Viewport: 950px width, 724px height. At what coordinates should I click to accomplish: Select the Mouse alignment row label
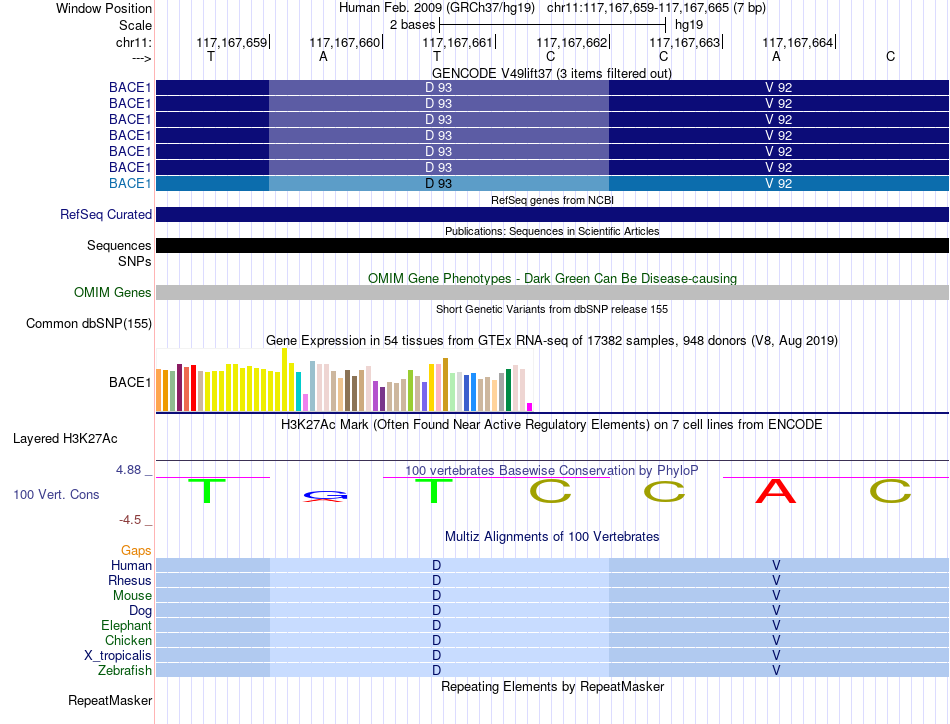coord(132,596)
